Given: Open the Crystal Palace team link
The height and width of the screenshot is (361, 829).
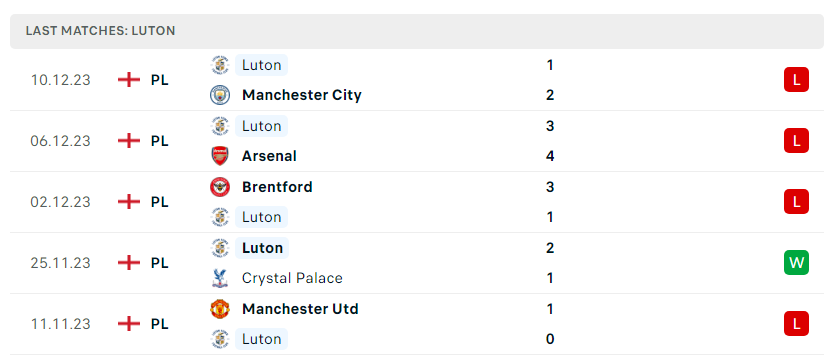Looking at the screenshot, I should pyautogui.click(x=292, y=278).
